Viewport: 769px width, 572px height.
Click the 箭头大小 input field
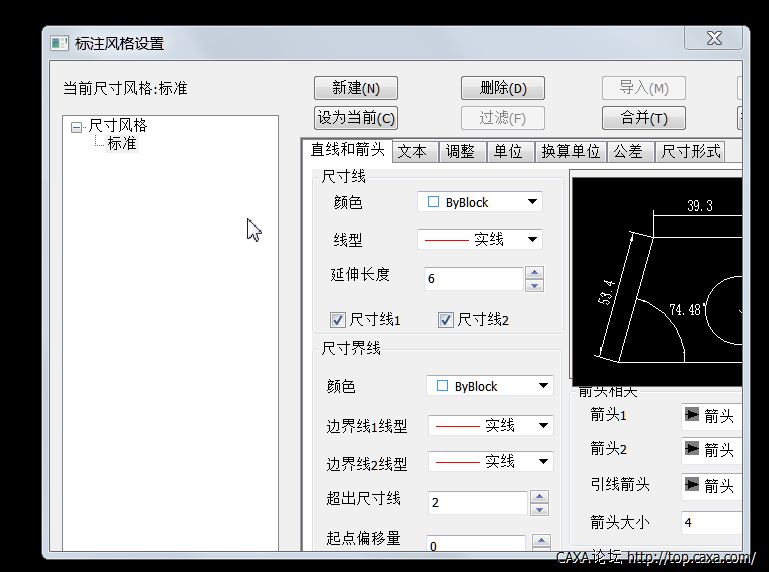[710, 522]
